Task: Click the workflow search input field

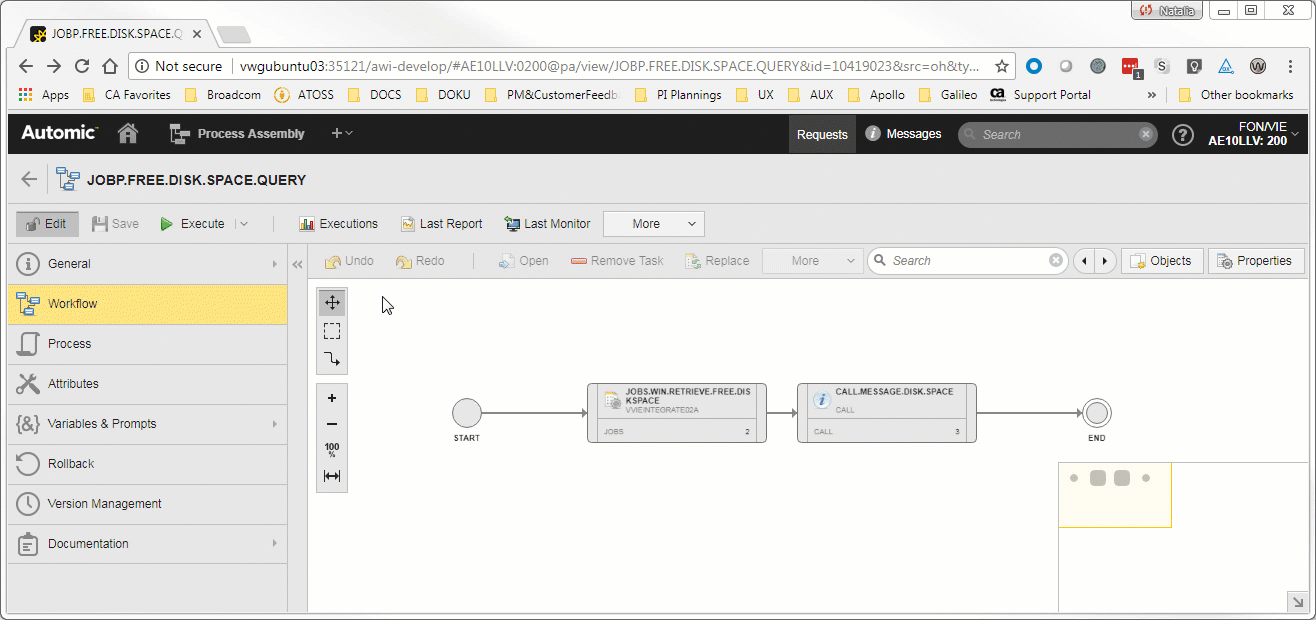Action: click(966, 261)
